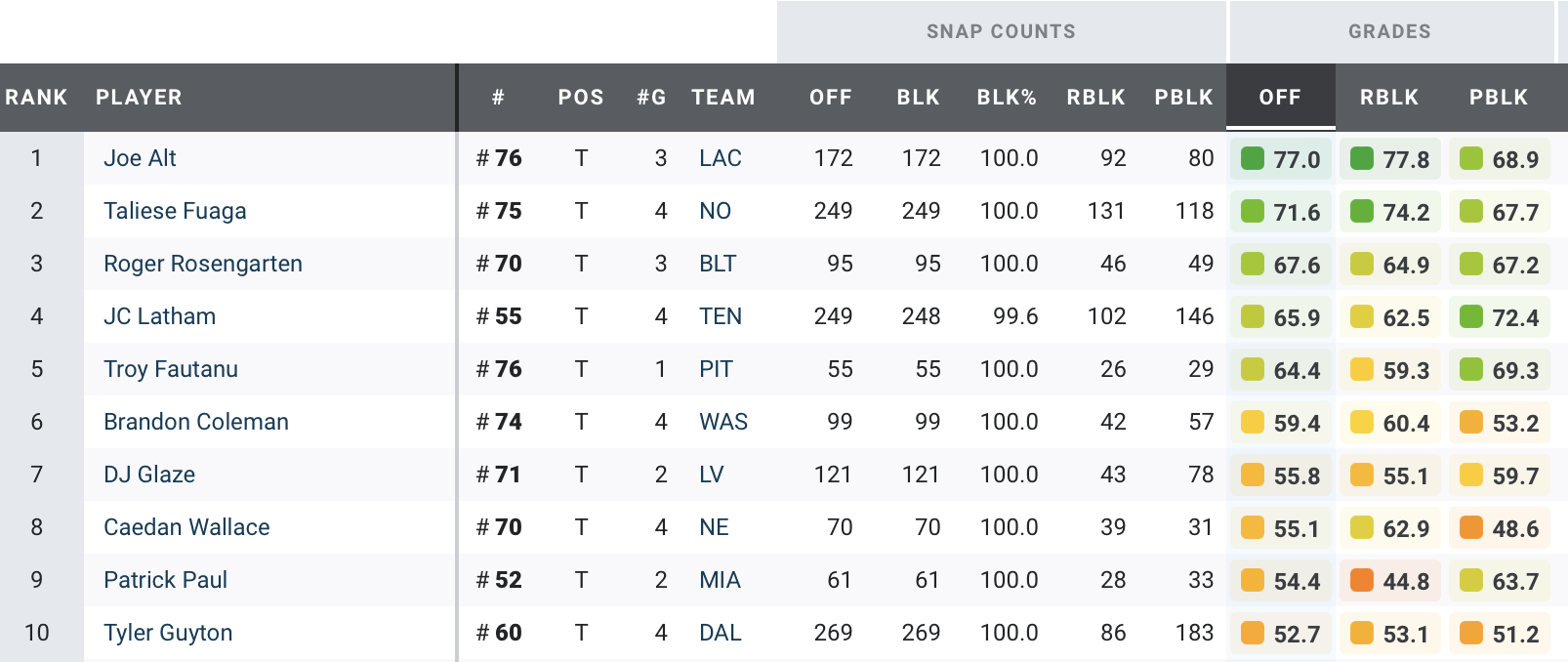Click the green swatch beside 77.0 grade
The height and width of the screenshot is (662, 1568).
1253,158
